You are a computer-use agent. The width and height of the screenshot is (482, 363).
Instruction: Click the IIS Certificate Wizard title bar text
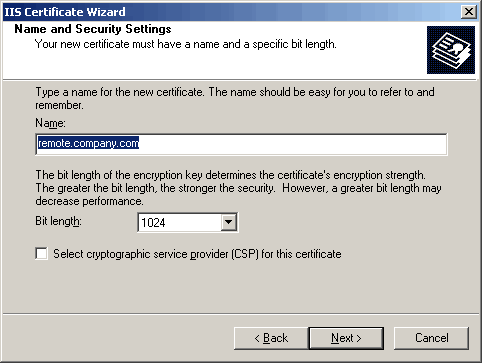coord(65,12)
